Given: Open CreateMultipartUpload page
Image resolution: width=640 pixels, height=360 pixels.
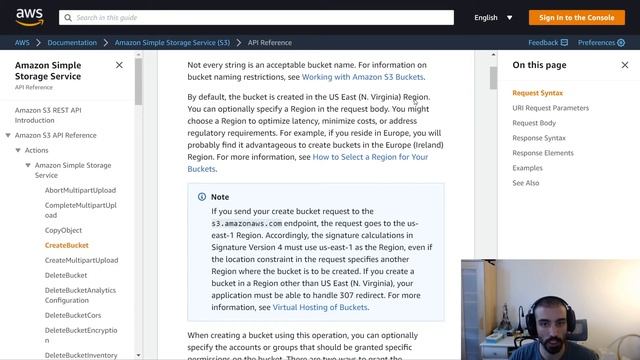Looking at the screenshot, I should pos(82,260).
